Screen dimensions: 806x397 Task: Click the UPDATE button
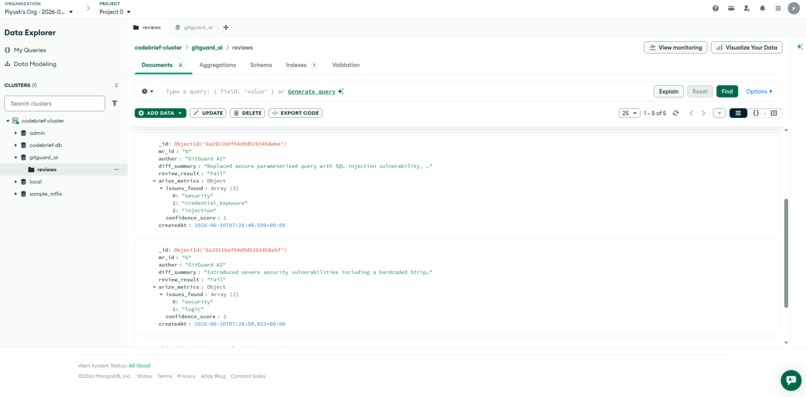point(208,113)
